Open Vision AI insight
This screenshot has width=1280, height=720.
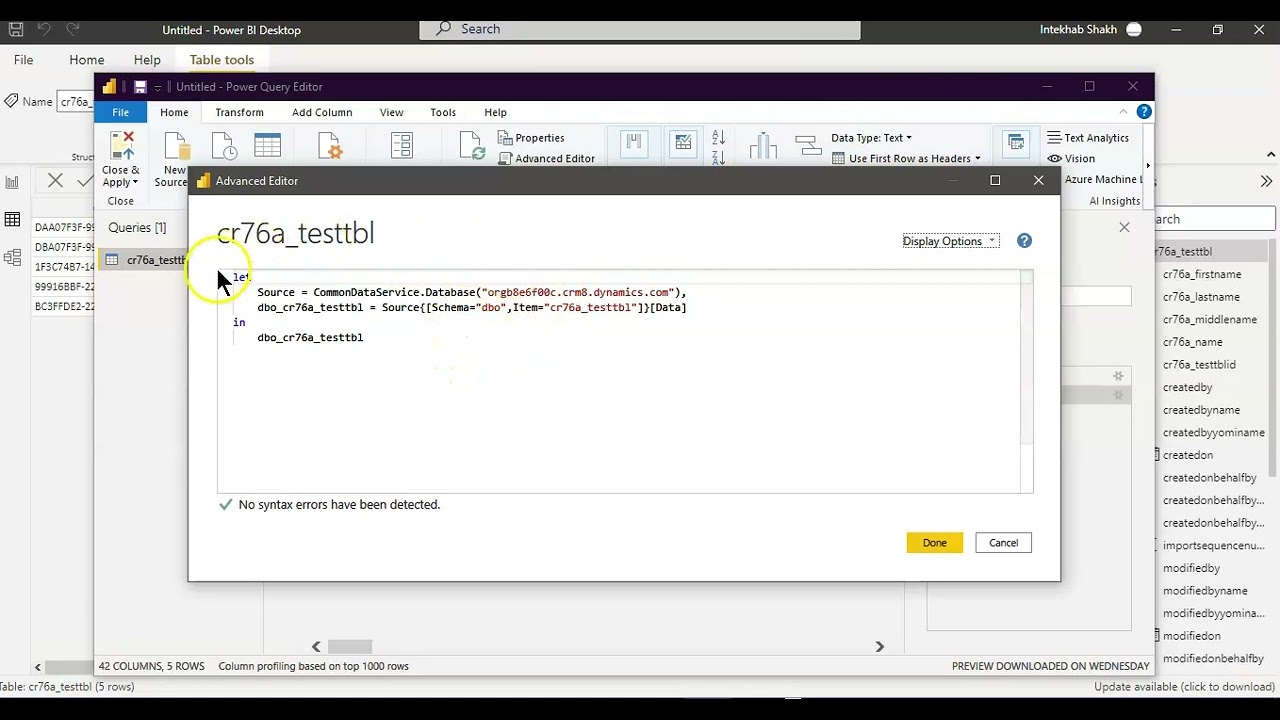(x=1071, y=158)
